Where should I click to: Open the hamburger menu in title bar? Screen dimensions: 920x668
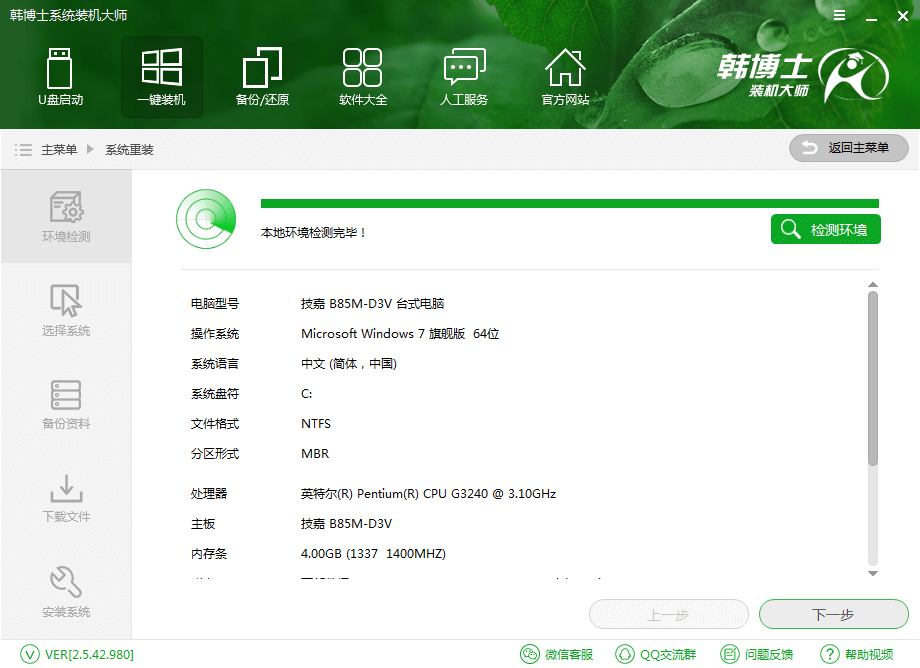click(840, 15)
